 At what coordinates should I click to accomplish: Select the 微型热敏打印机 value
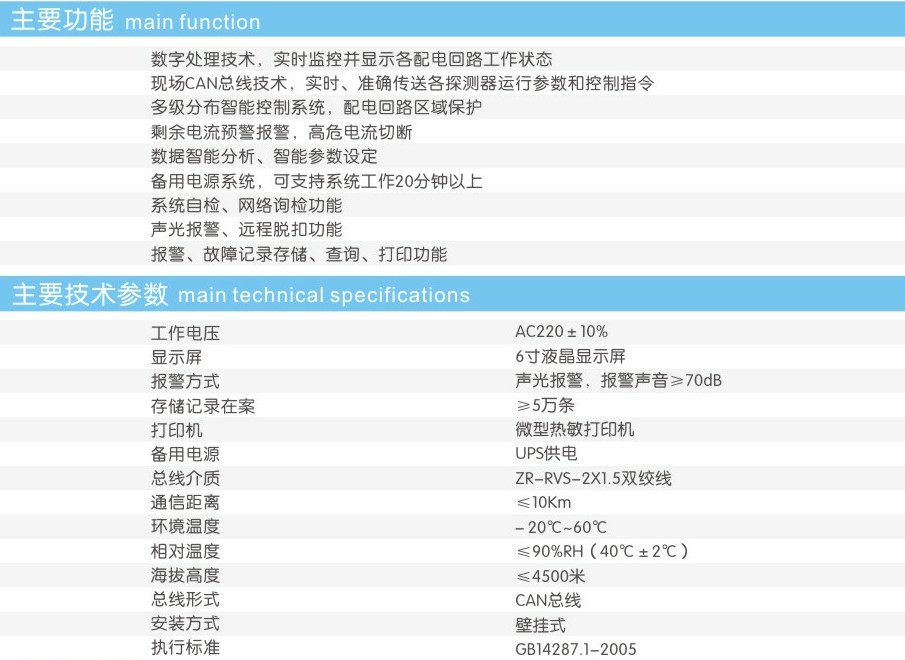(x=574, y=430)
